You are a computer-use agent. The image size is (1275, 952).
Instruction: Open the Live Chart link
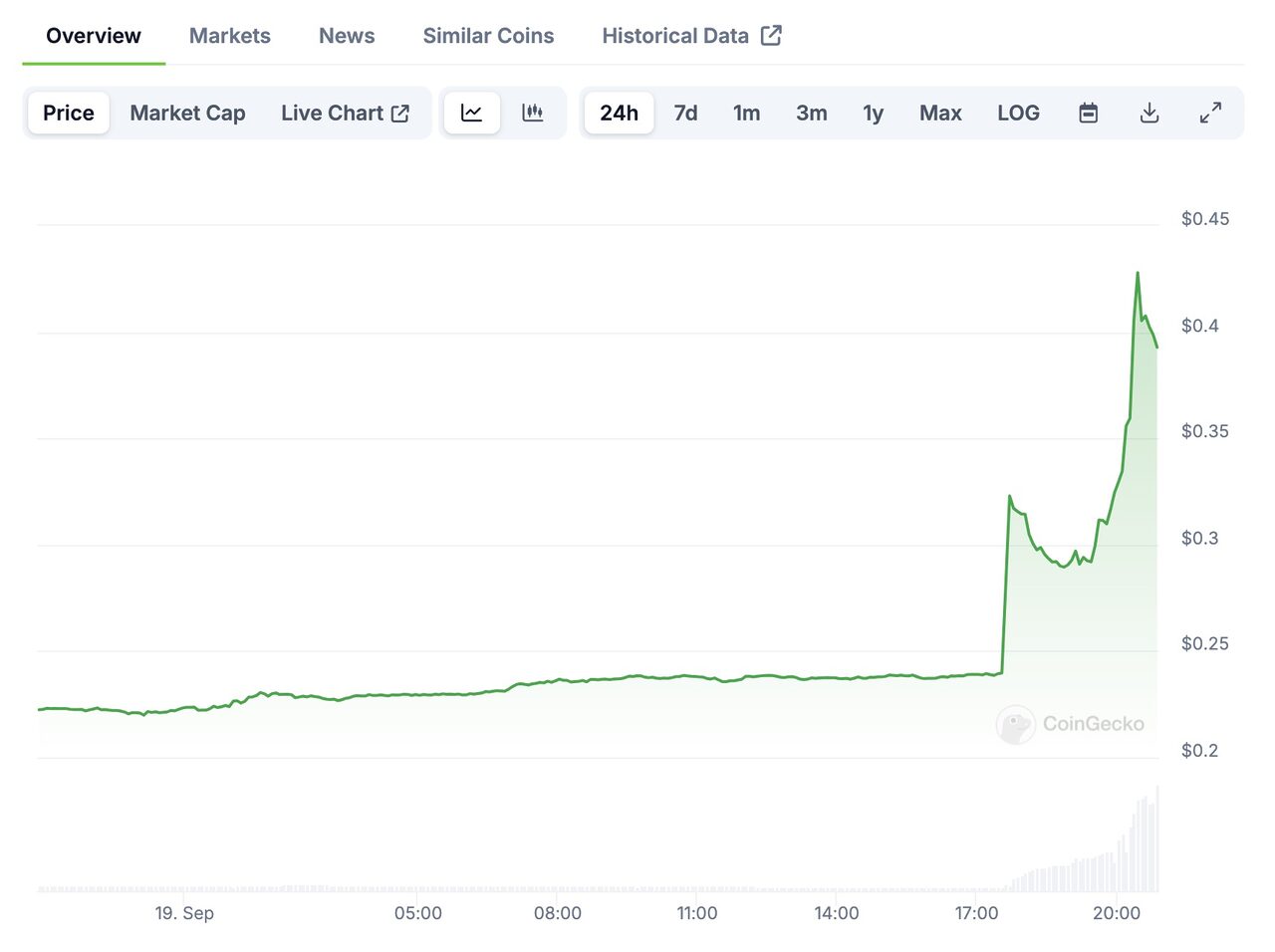coord(345,113)
